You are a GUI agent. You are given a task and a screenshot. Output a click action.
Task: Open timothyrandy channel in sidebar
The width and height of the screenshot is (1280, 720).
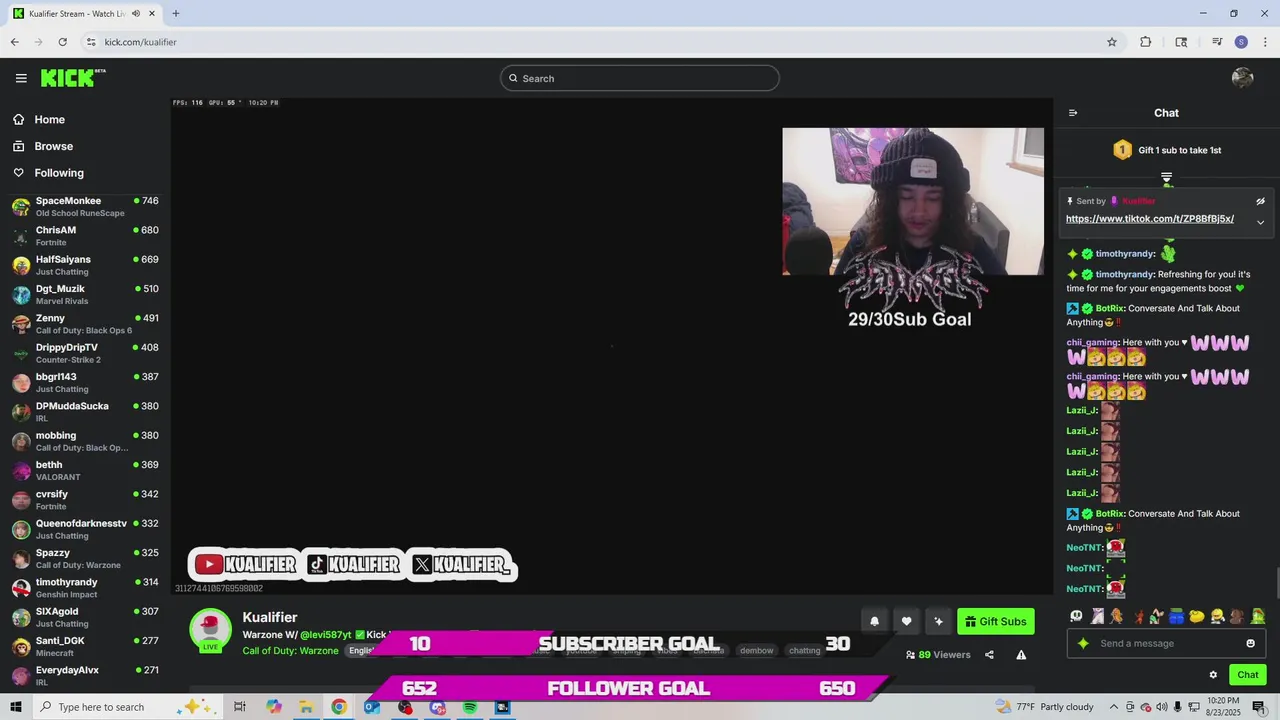(85, 588)
